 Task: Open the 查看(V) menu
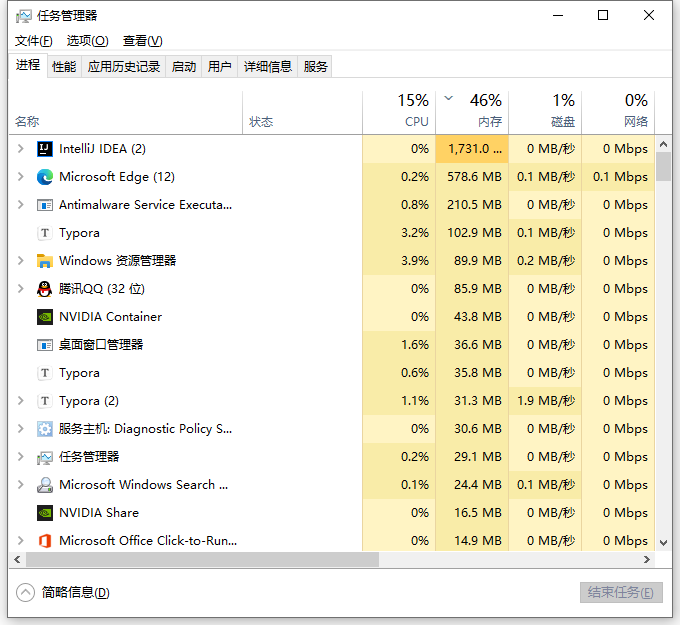[142, 41]
